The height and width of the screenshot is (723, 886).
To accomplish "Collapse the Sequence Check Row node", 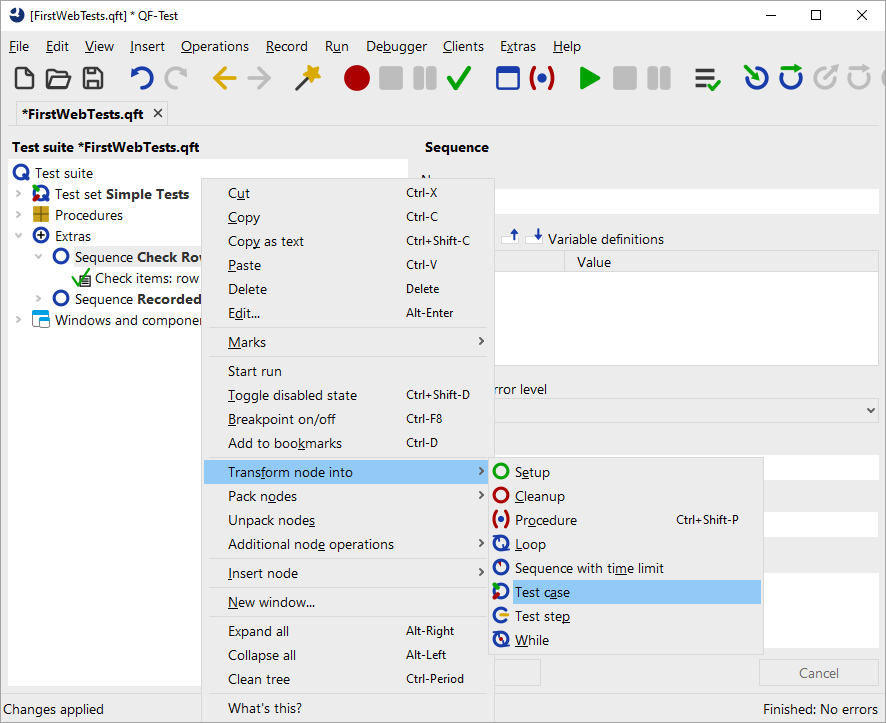I will coord(38,256).
